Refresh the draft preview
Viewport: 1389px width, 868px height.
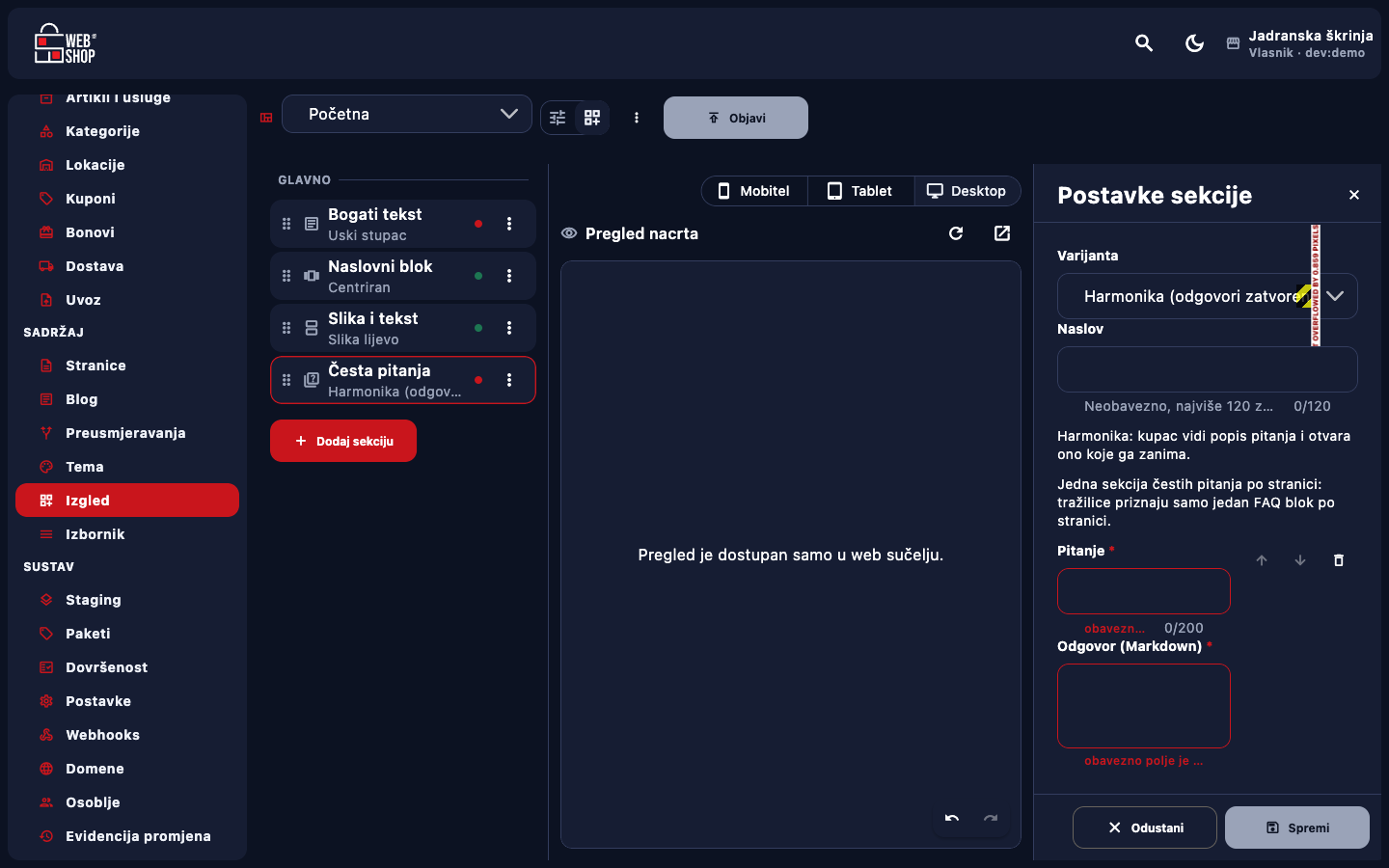click(956, 233)
